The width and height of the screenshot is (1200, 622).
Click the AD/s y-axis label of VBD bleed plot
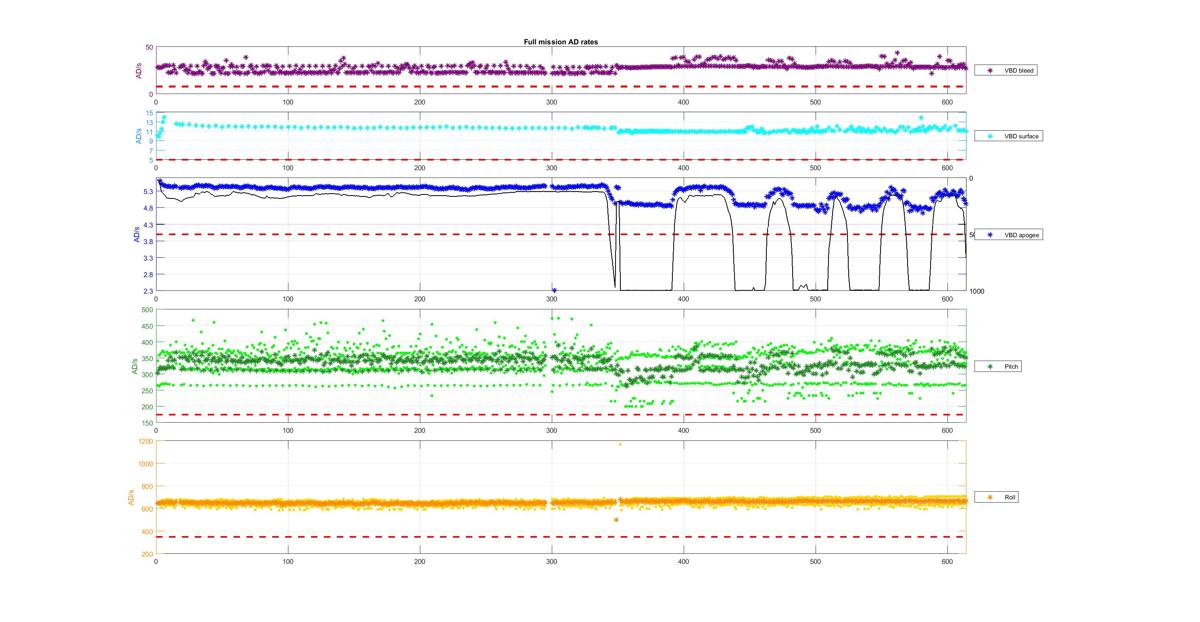(138, 71)
